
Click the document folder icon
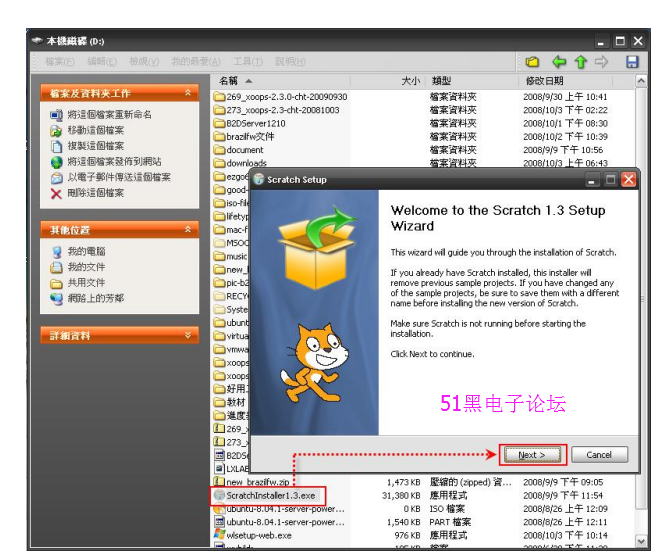219,150
